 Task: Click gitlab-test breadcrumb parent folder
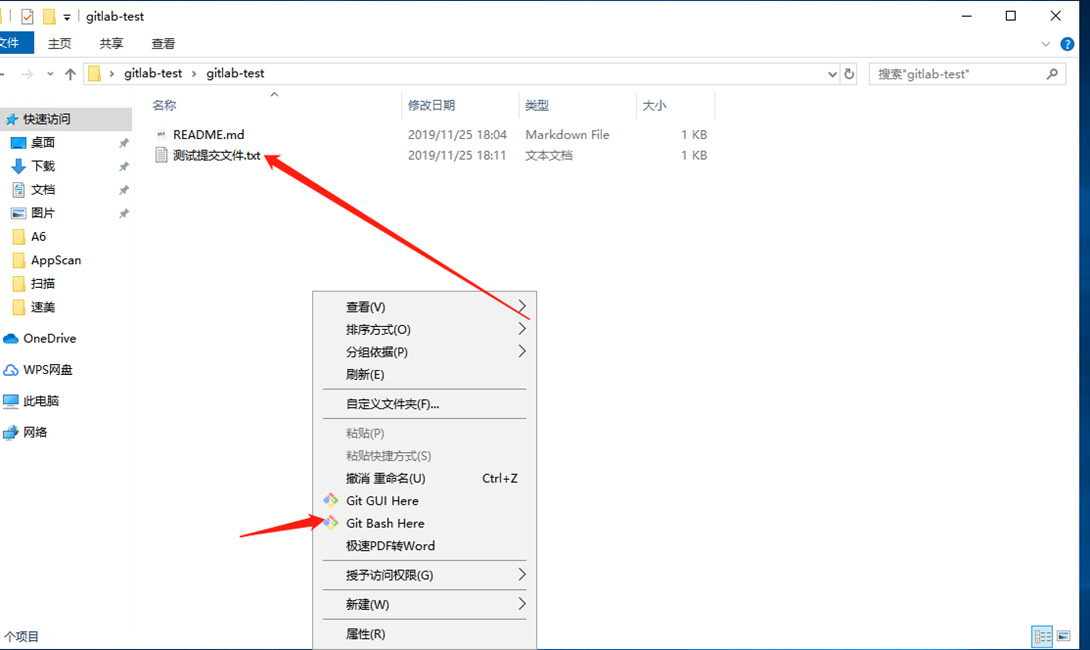[153, 74]
